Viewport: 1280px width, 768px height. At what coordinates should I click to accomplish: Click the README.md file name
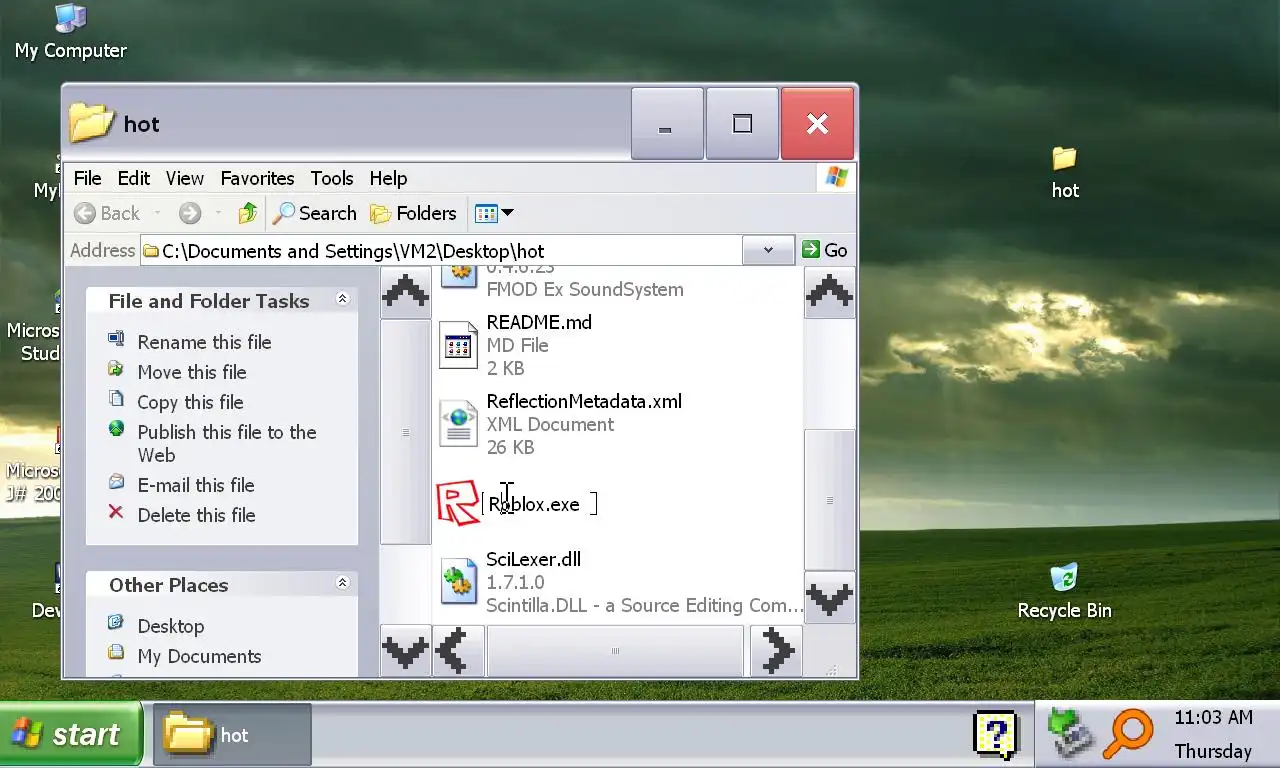click(x=539, y=322)
